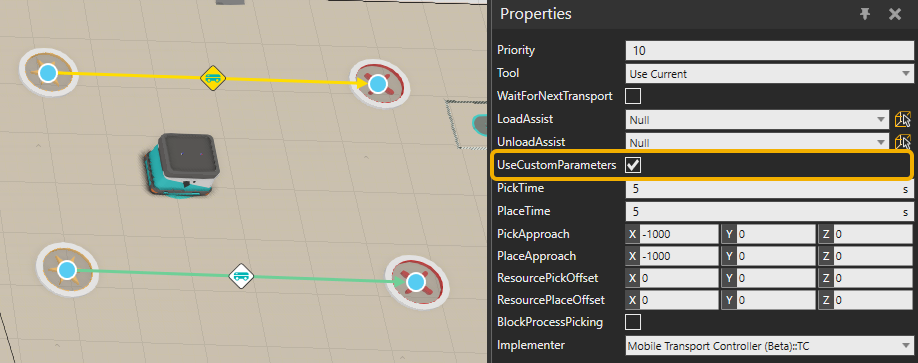Enable the WaitForNextTransport checkbox
The image size is (918, 363).
[x=633, y=95]
